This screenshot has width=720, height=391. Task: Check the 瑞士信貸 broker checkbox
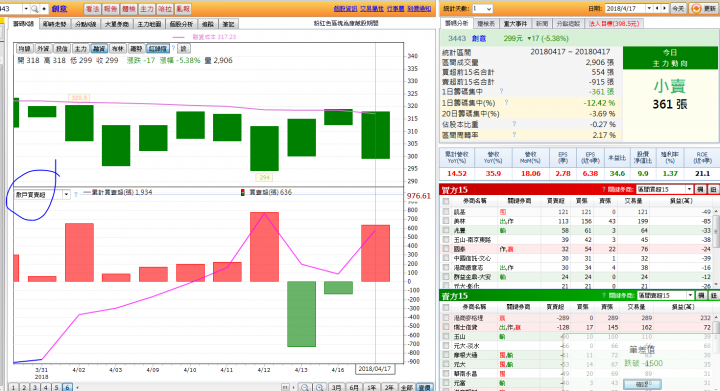(x=445, y=327)
